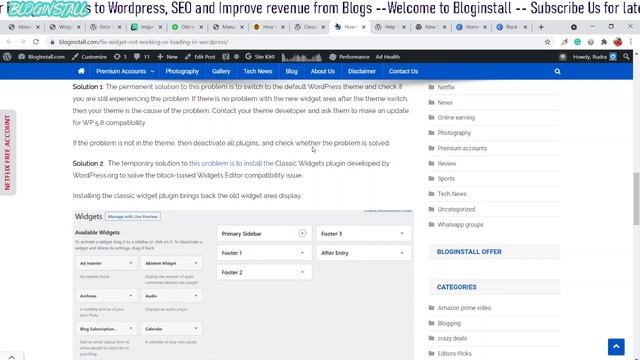This screenshot has height=360, width=640.
Task: Open Howdy, Rudra account menu
Action: (594, 57)
